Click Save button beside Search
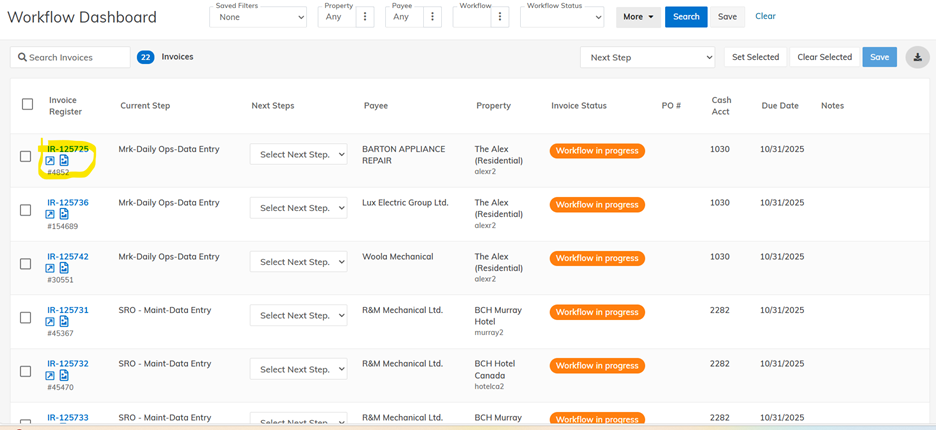 point(727,17)
